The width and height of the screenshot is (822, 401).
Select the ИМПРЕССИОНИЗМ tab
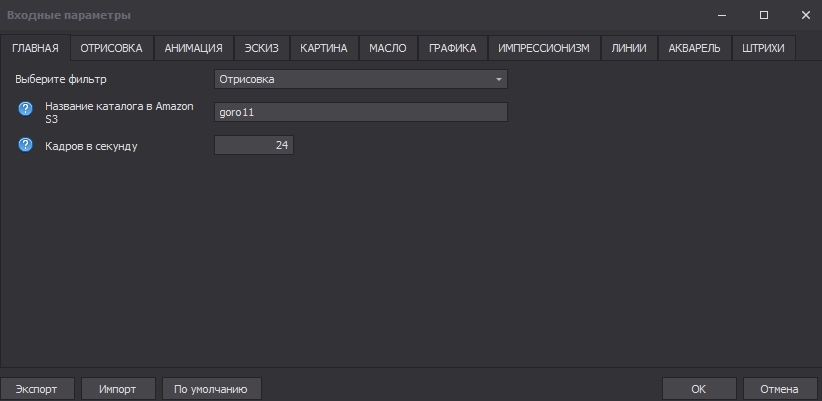click(544, 48)
